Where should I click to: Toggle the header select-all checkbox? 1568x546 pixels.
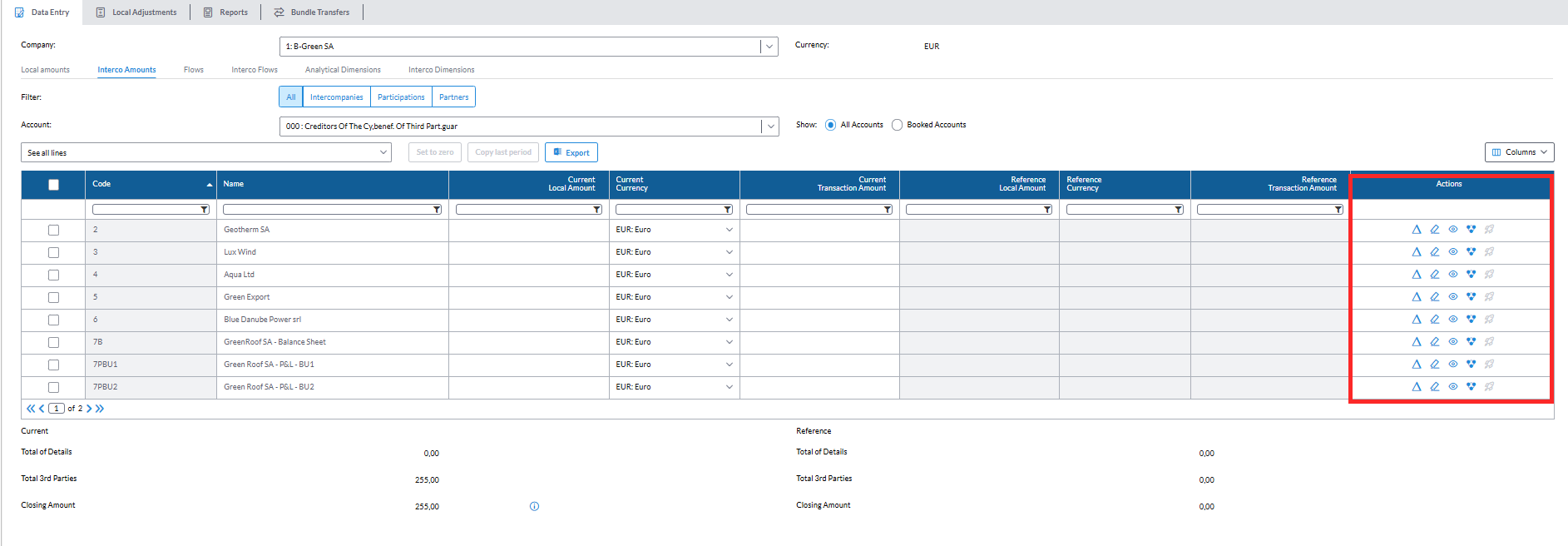pos(53,185)
